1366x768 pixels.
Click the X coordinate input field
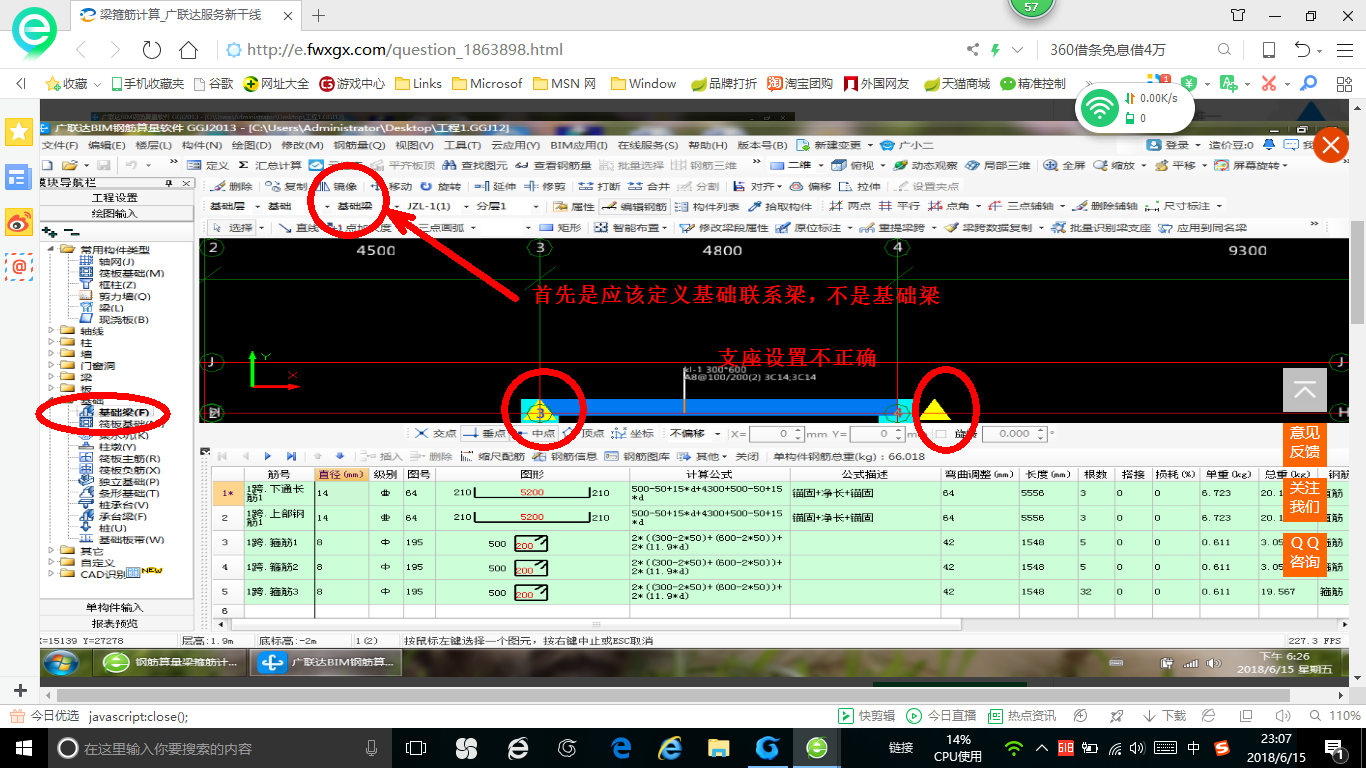pos(776,434)
